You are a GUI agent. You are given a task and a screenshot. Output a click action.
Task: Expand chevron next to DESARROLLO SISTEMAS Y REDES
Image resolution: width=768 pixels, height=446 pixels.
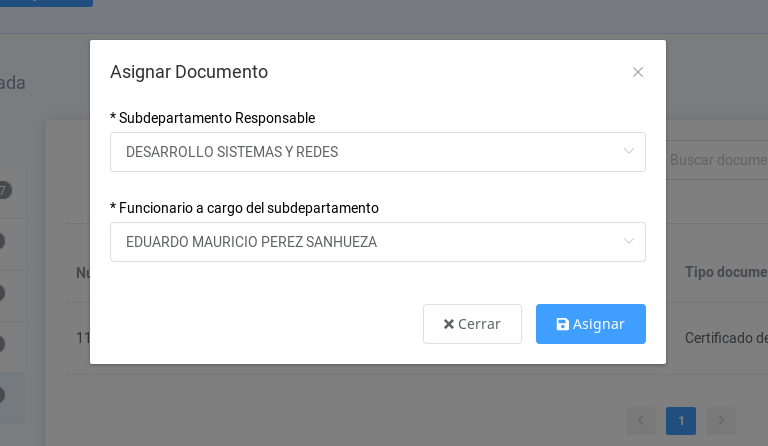629,152
